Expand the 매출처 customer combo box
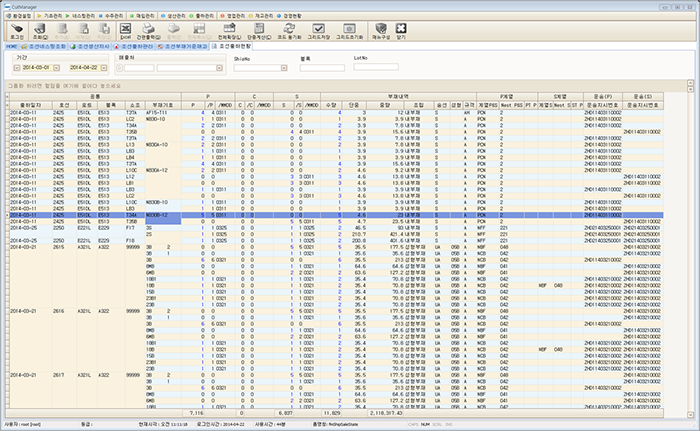This screenshot has width=700, height=431. pos(219,68)
